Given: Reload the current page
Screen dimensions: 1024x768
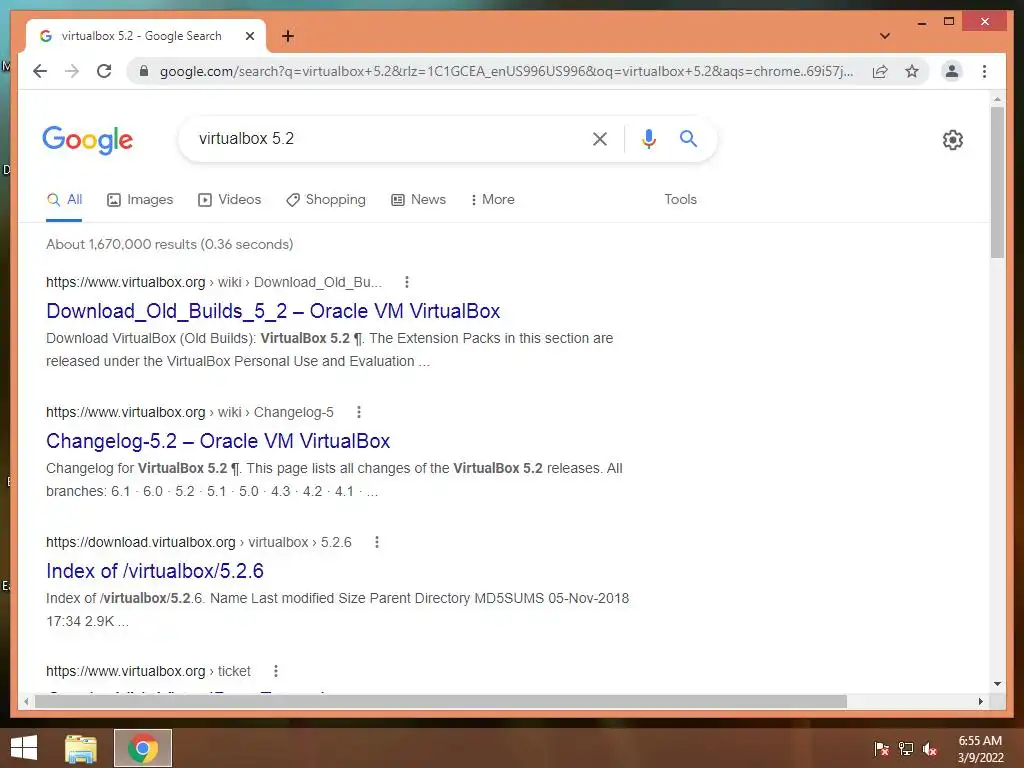Looking at the screenshot, I should (x=104, y=71).
